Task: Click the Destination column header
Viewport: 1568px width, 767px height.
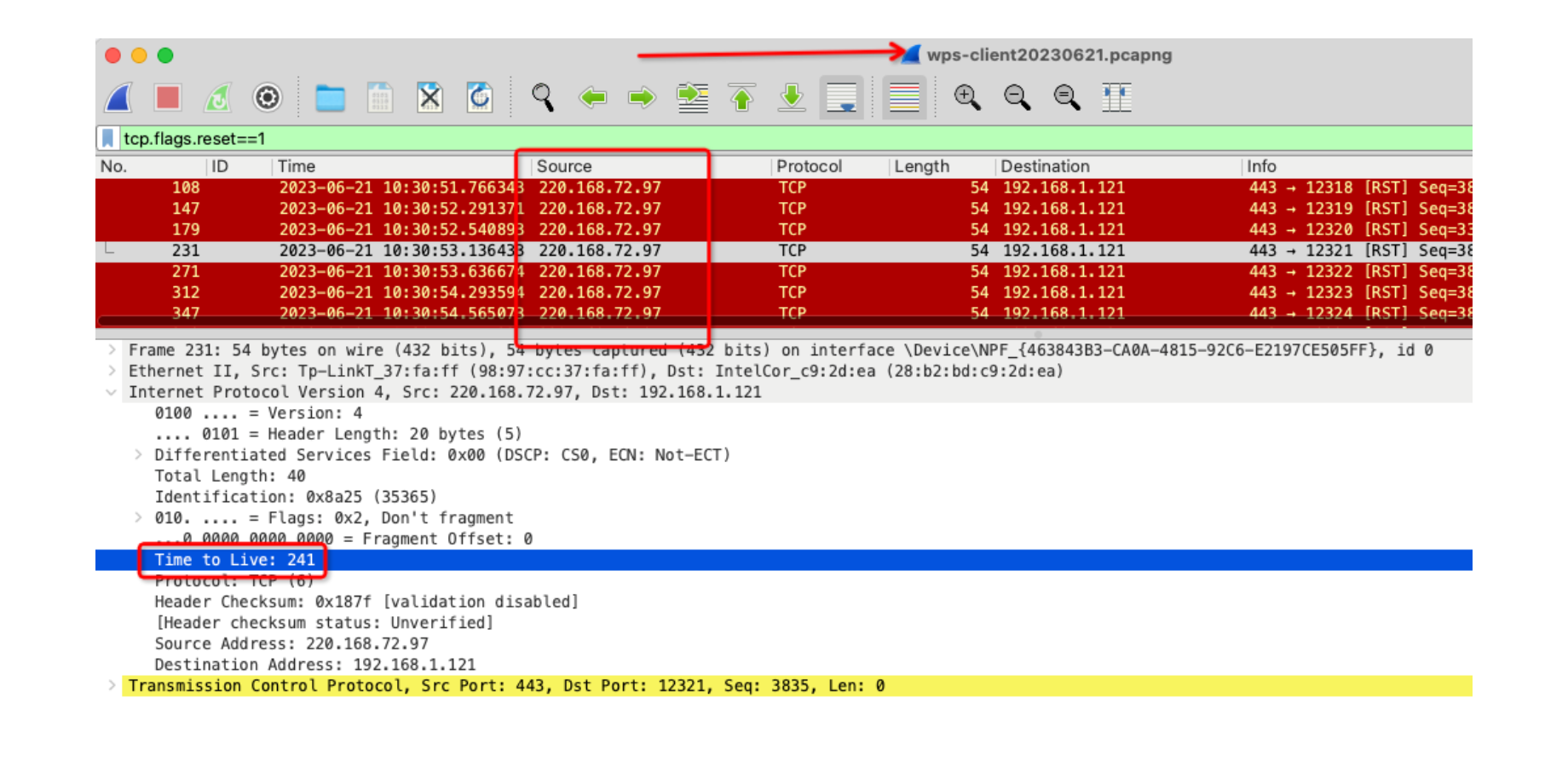Action: click(x=1045, y=166)
